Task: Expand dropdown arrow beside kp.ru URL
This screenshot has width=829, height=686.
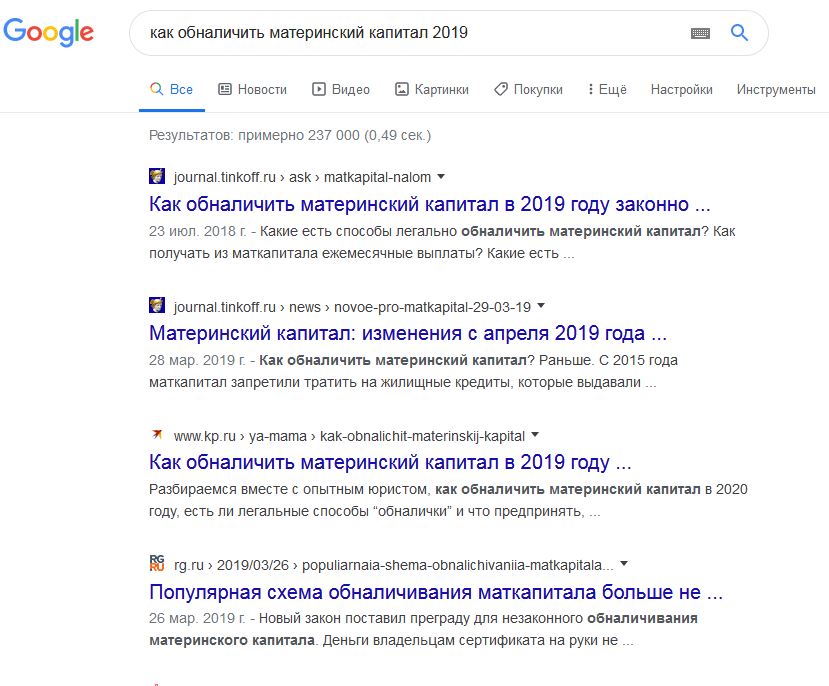Action: point(535,434)
